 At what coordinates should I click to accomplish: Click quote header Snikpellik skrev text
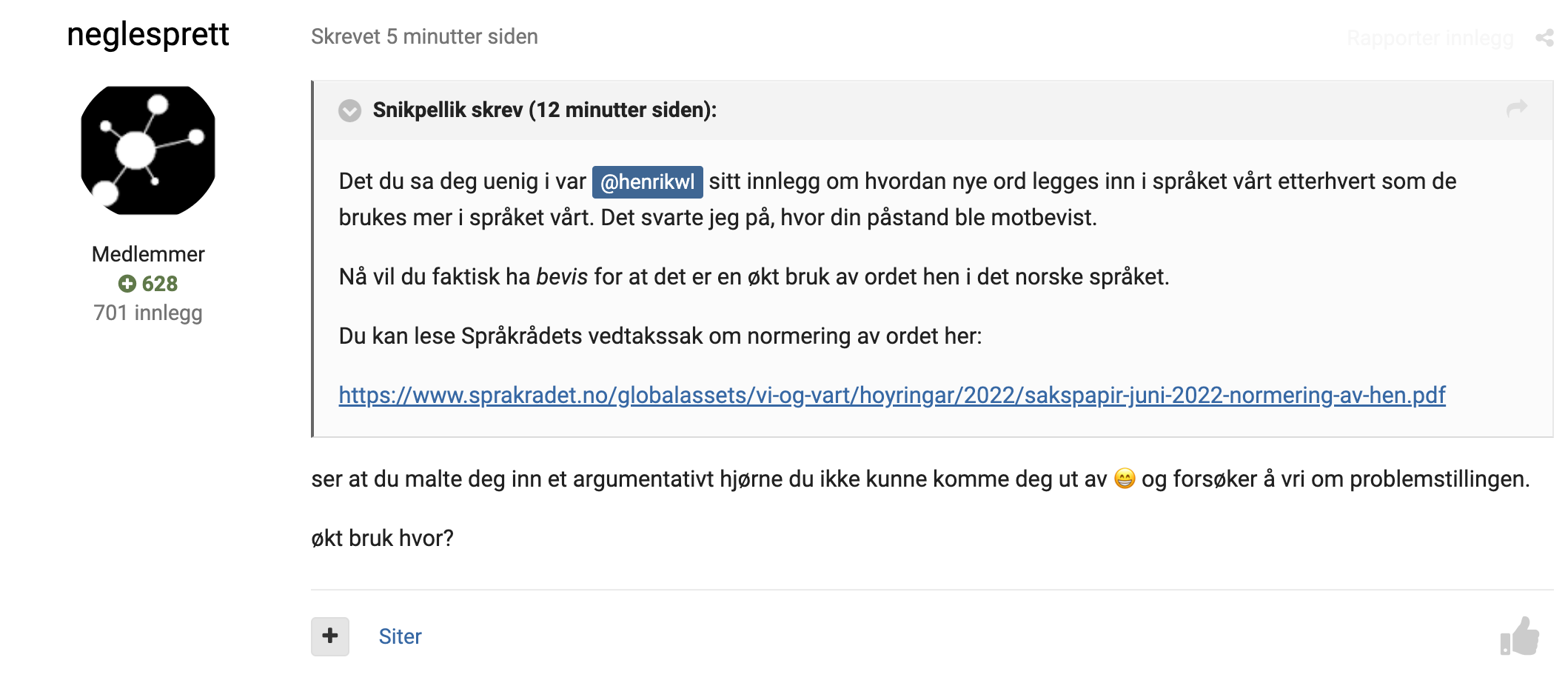pyautogui.click(x=545, y=110)
